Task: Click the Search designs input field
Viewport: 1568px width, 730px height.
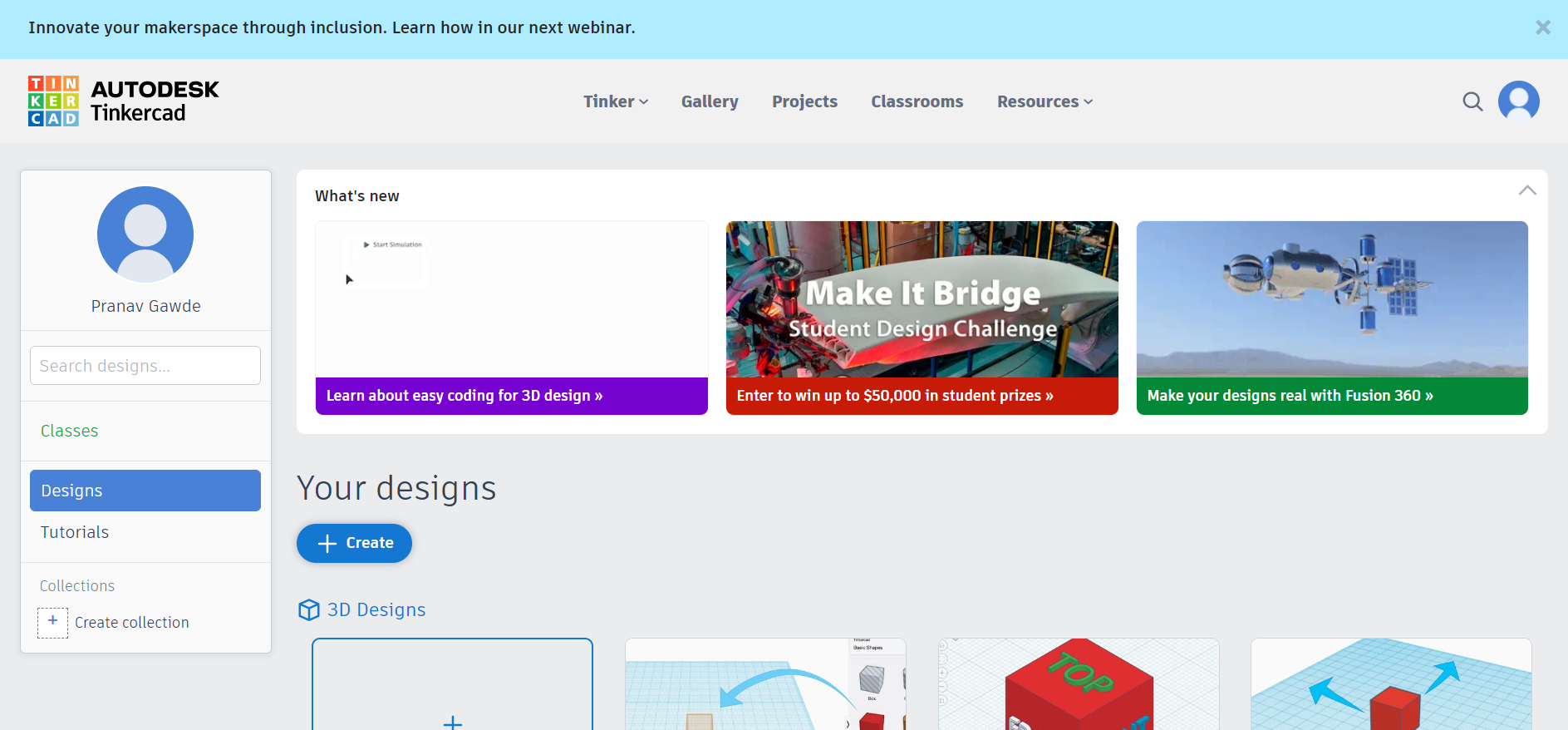Action: 145,366
